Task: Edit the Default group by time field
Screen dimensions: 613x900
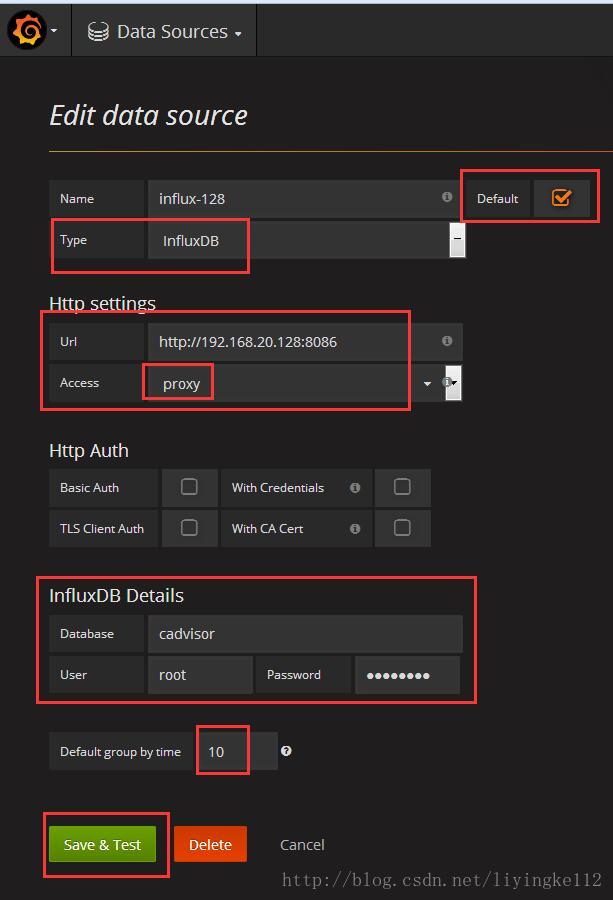Action: [236, 751]
